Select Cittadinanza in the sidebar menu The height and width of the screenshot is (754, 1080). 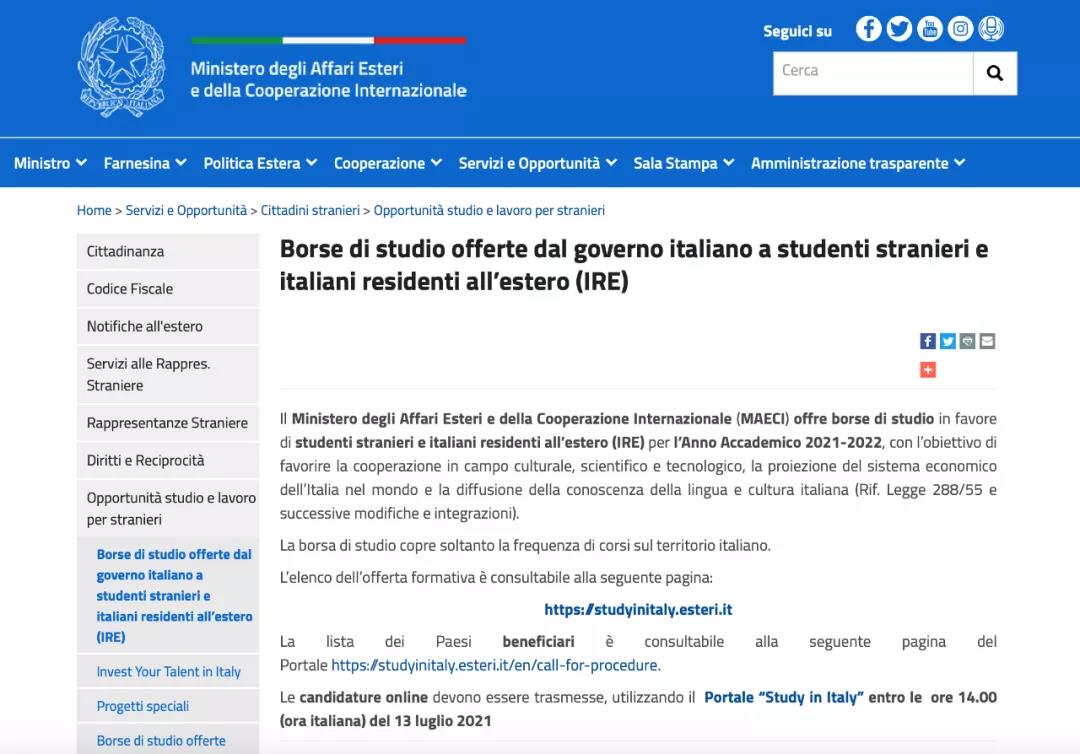pos(125,251)
